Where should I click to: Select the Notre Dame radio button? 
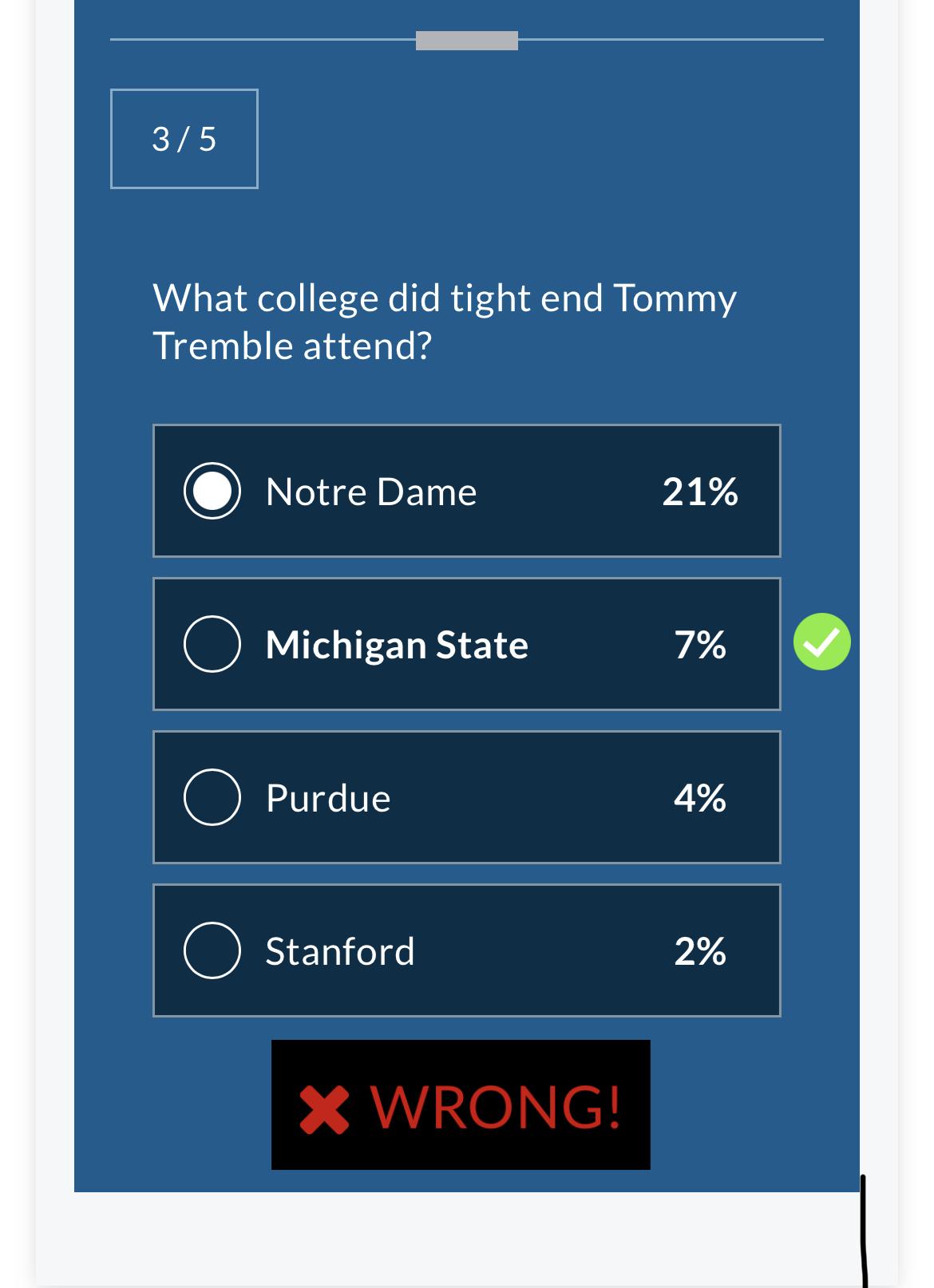[x=212, y=491]
